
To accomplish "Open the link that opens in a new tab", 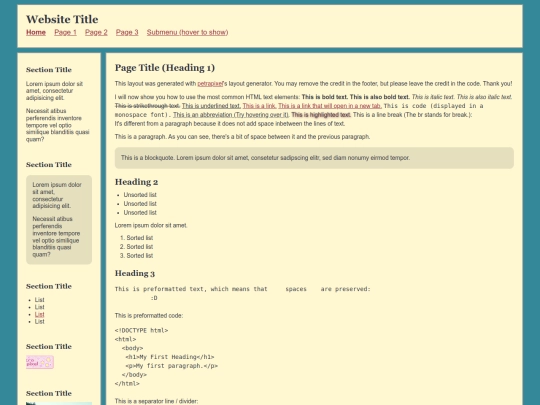I will [330, 106].
